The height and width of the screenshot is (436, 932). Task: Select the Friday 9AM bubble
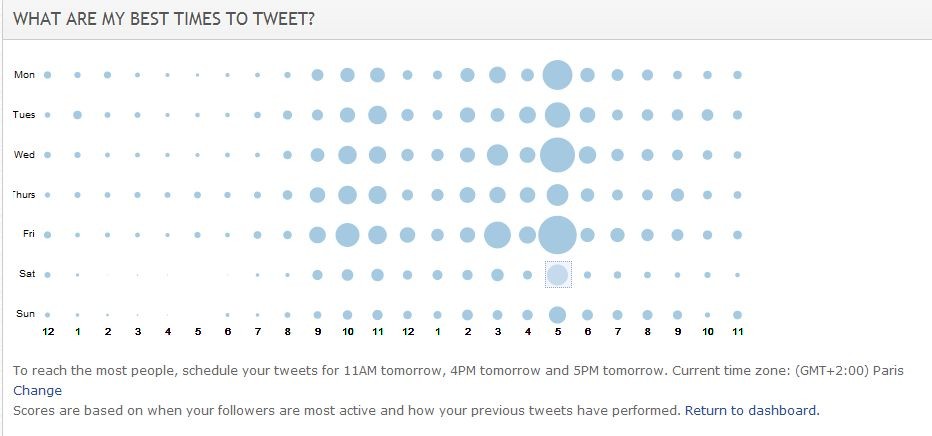(x=317, y=235)
